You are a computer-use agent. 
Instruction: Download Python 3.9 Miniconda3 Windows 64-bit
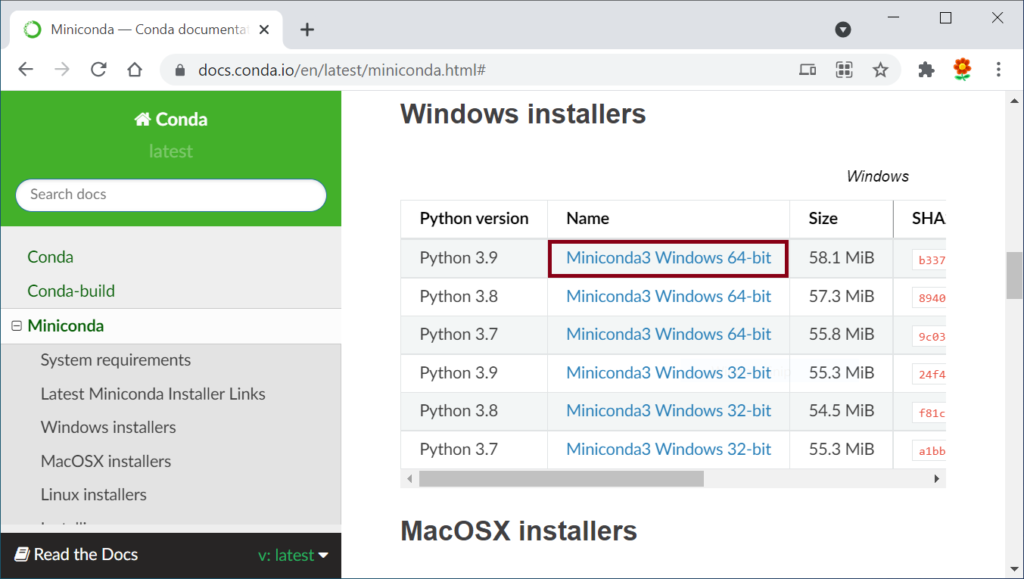point(668,258)
